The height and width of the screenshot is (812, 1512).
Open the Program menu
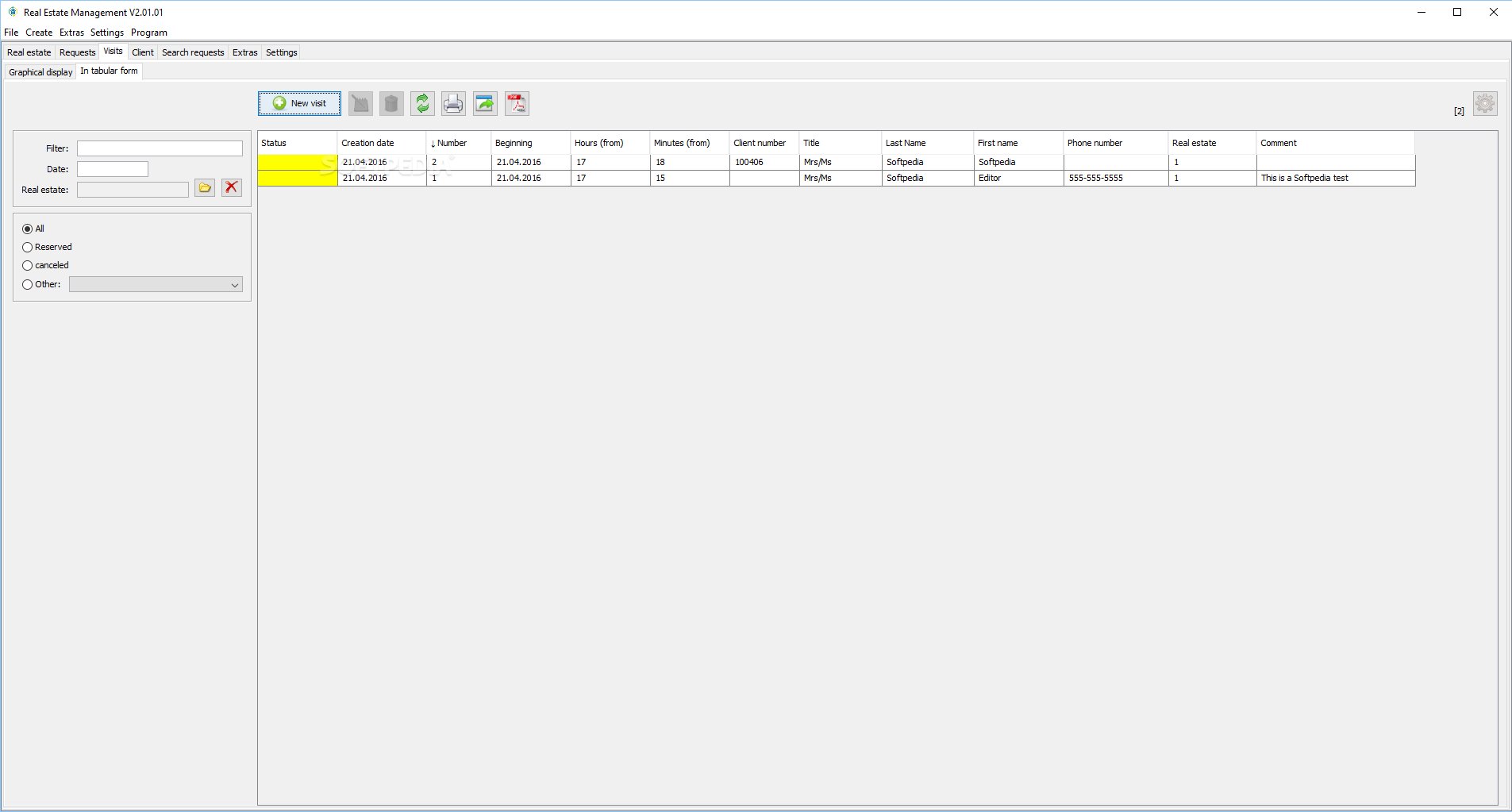click(x=149, y=33)
